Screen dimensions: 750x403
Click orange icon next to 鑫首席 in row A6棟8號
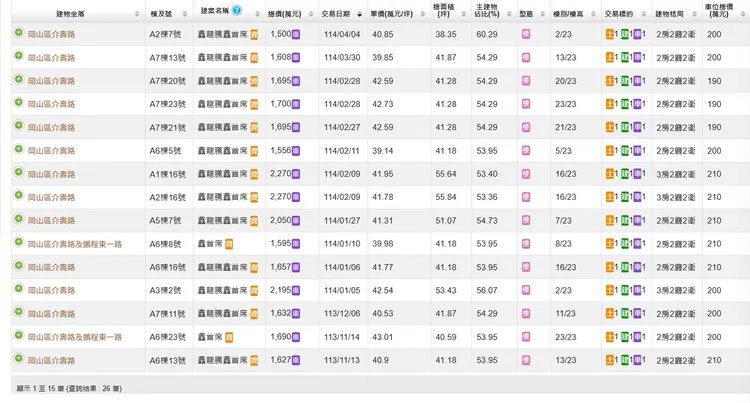click(x=229, y=244)
